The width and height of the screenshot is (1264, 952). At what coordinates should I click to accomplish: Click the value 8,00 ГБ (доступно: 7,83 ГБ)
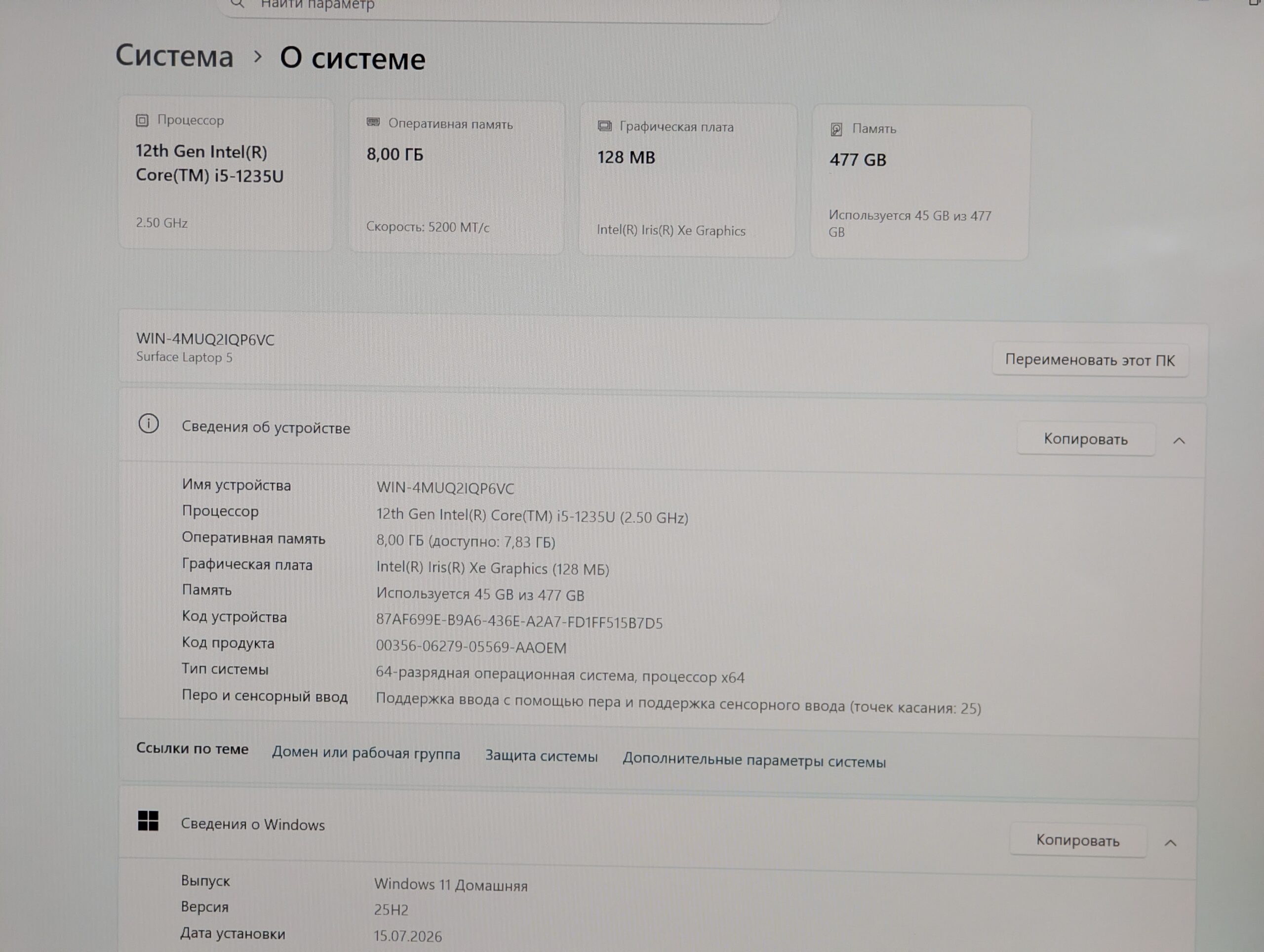click(x=466, y=541)
